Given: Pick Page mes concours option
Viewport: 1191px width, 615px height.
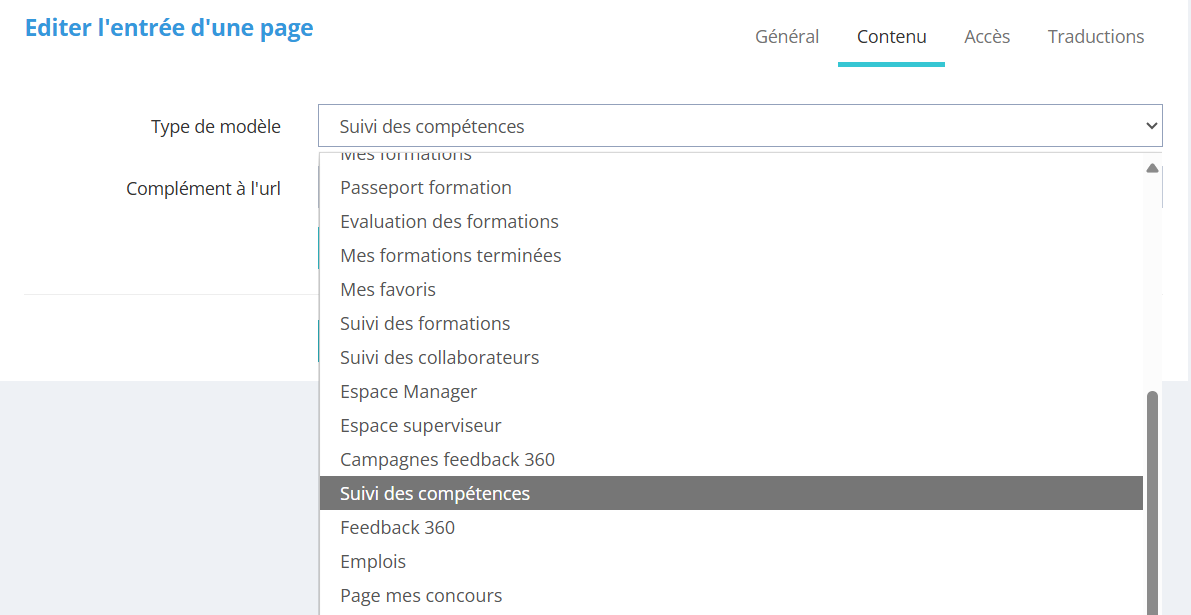Looking at the screenshot, I should click(421, 596).
